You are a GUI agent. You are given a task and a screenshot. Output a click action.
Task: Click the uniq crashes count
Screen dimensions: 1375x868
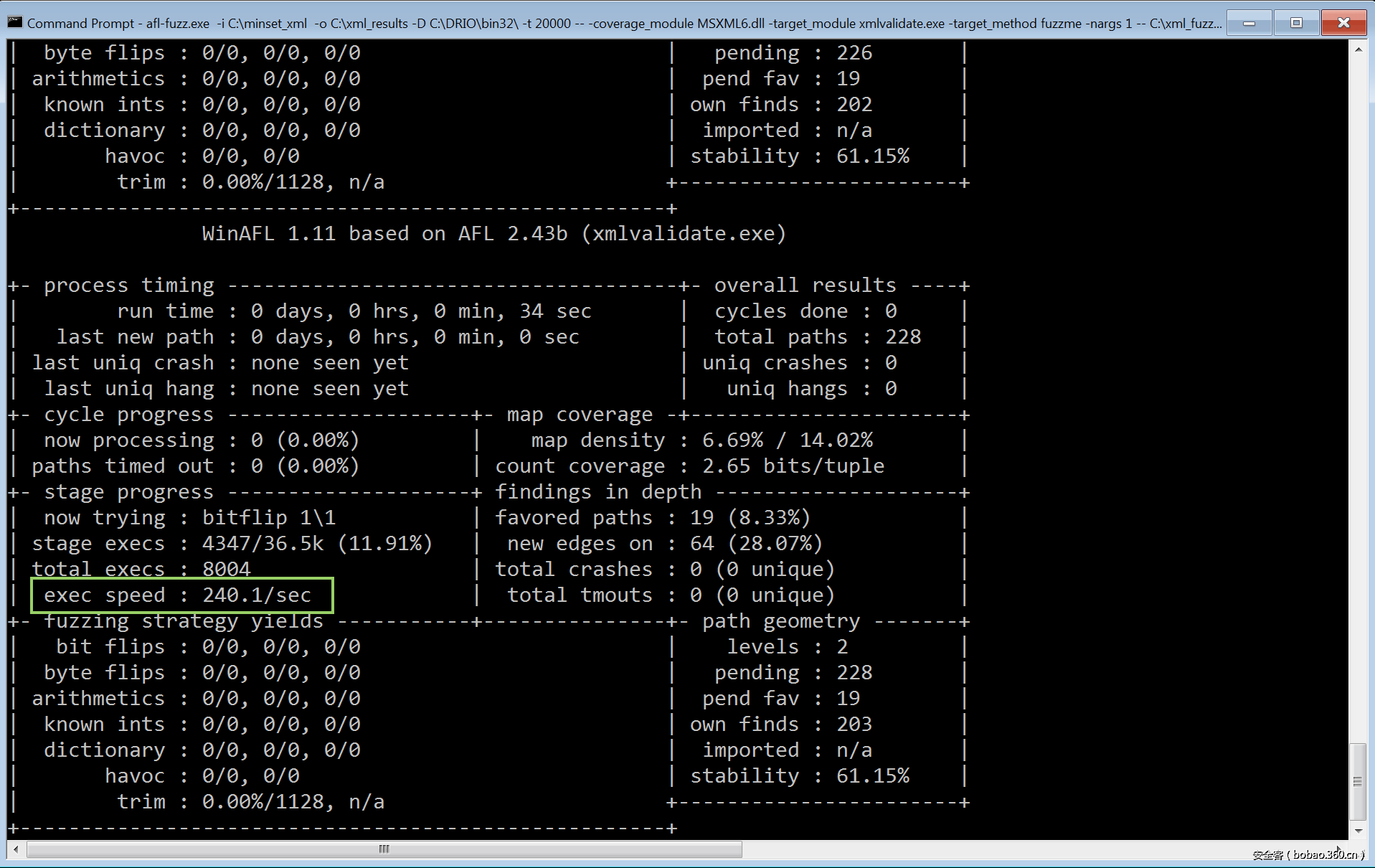coord(890,363)
